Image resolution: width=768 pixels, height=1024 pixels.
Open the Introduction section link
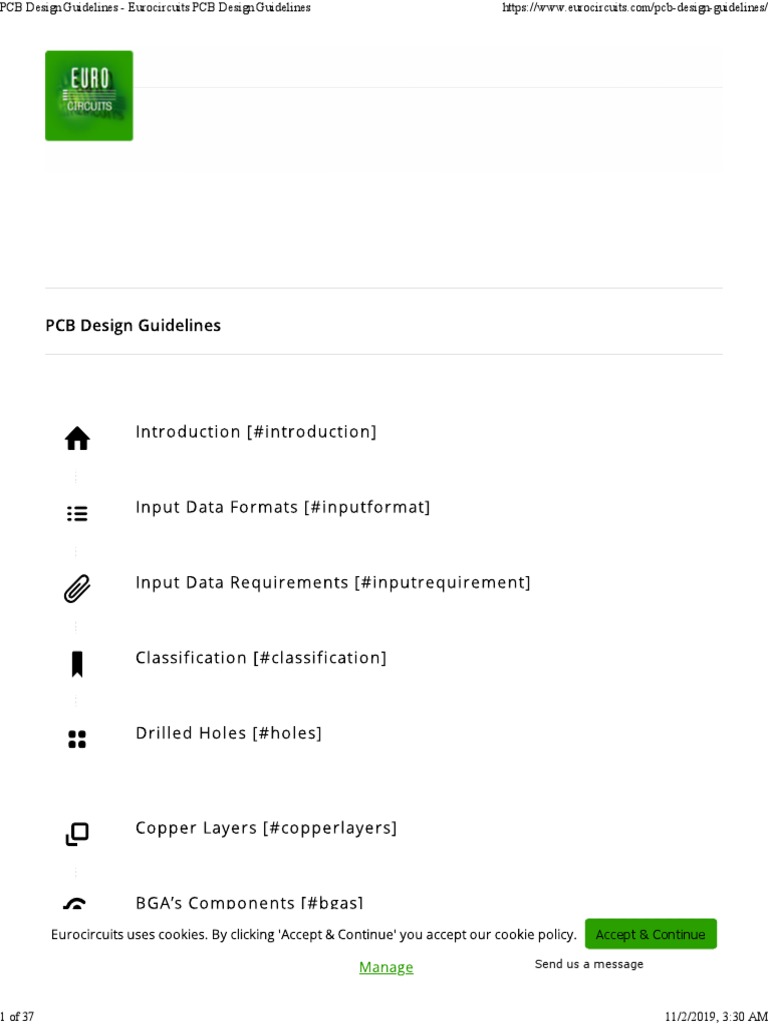(x=256, y=432)
